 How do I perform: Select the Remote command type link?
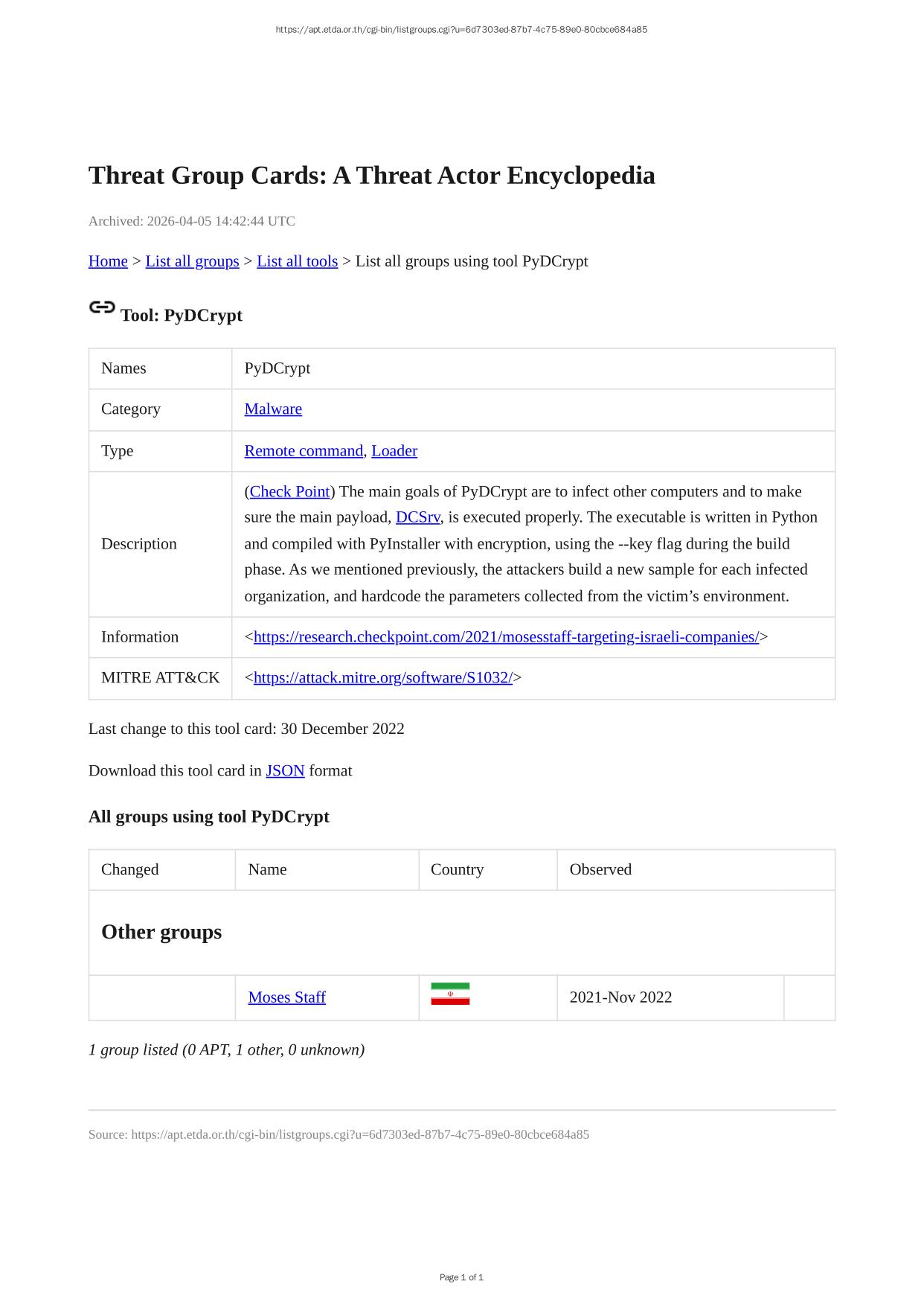304,451
